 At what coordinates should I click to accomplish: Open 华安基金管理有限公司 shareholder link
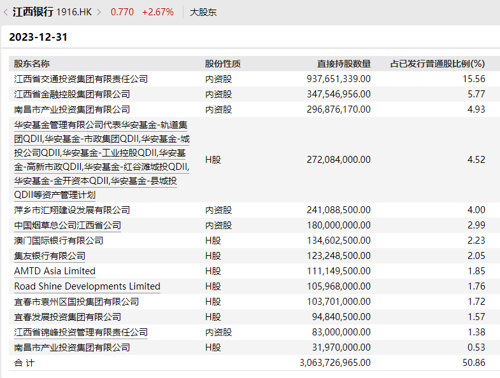pos(102,160)
